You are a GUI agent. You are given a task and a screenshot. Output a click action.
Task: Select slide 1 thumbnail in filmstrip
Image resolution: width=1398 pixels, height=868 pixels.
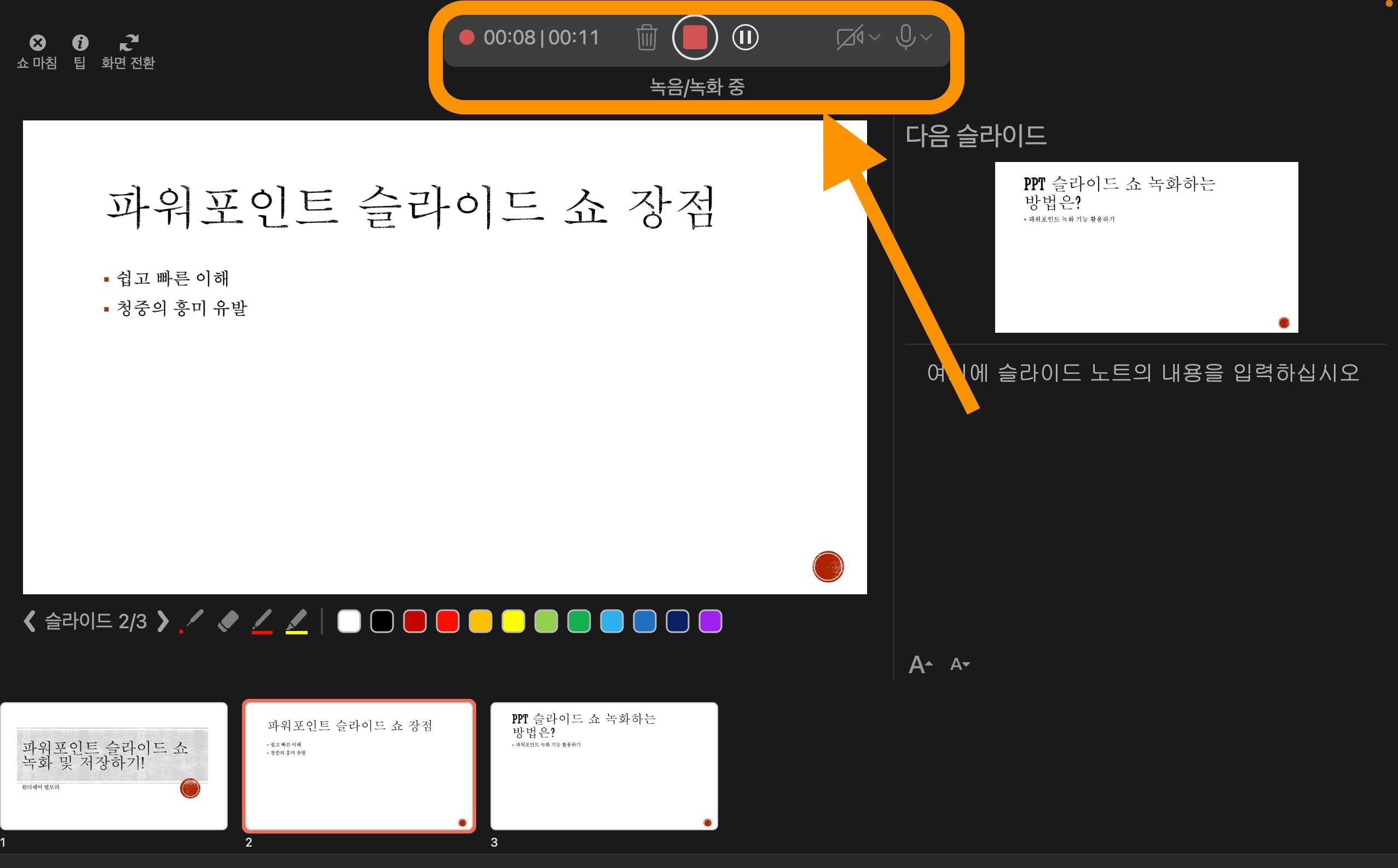(114, 766)
